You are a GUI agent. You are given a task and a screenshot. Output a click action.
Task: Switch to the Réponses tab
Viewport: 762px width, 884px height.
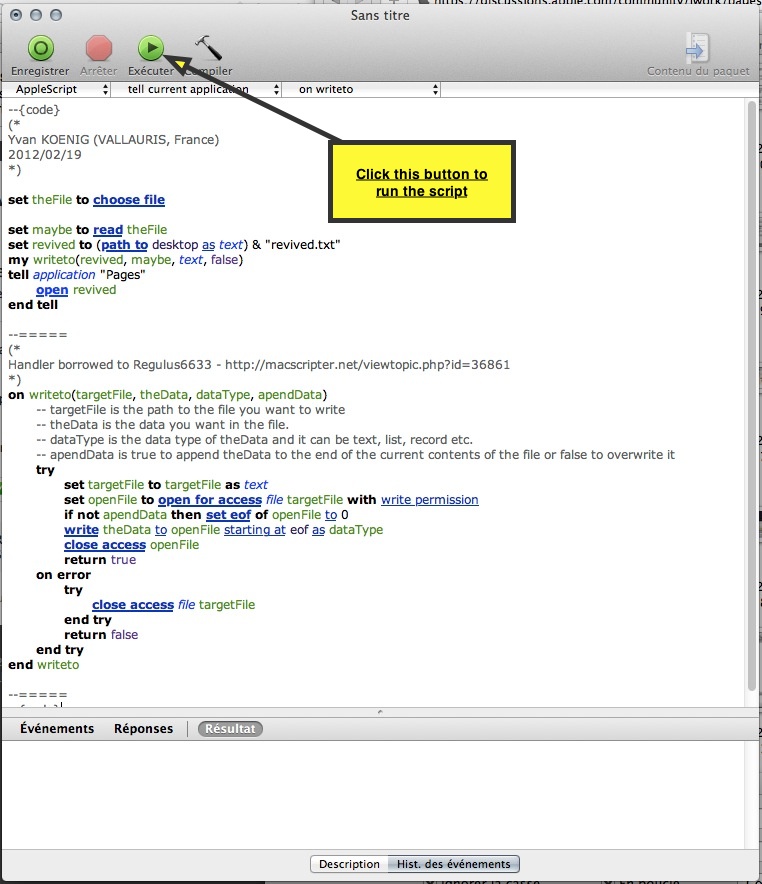click(x=143, y=728)
